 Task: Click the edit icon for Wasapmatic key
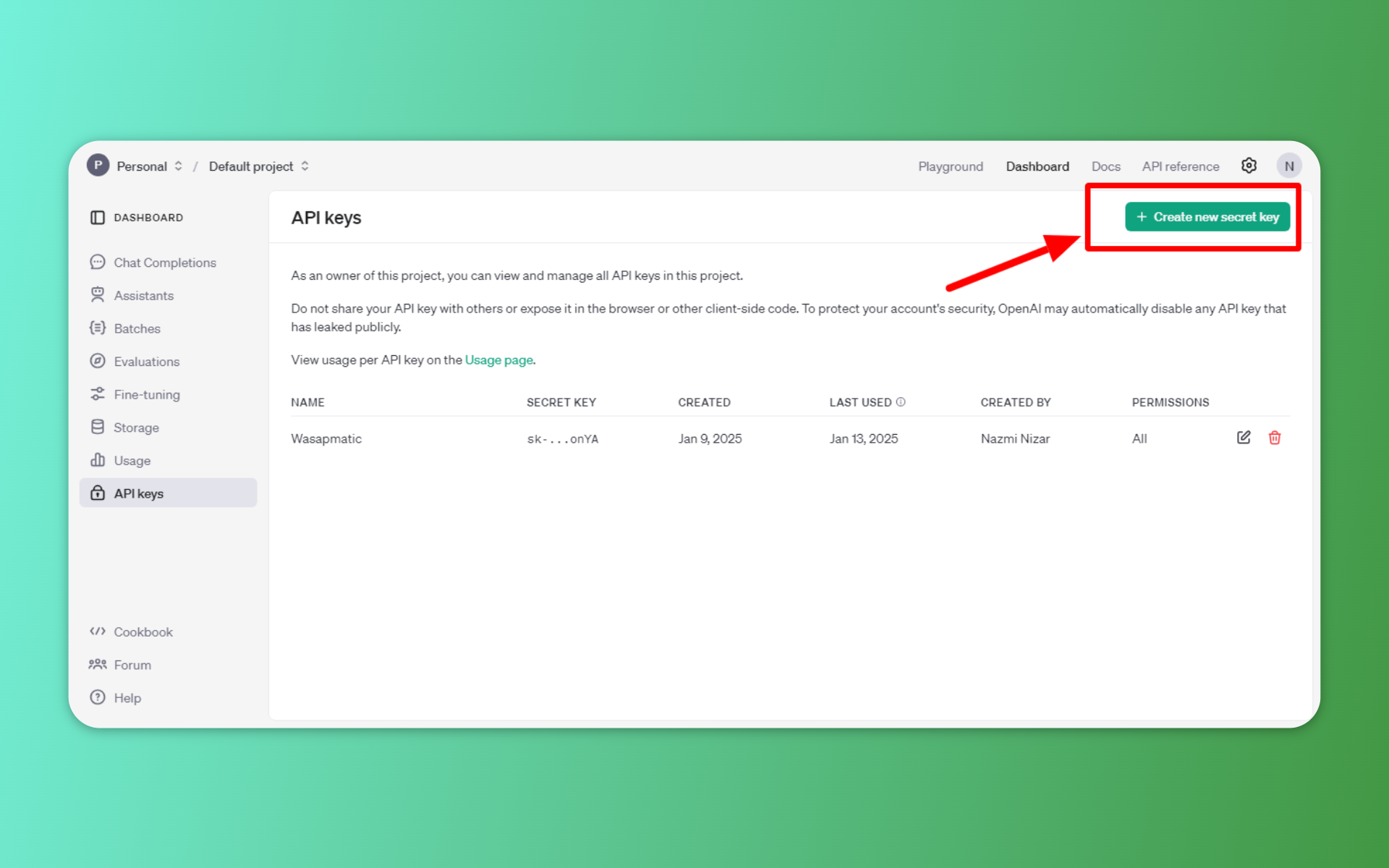(x=1244, y=438)
